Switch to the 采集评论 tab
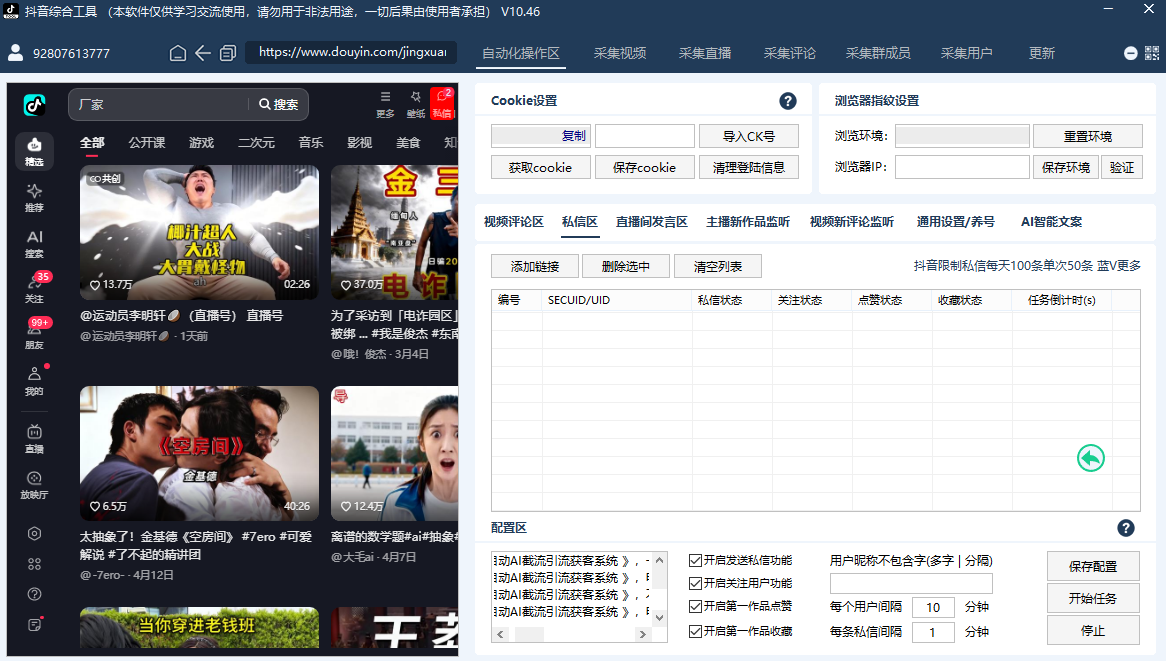The image size is (1166, 661). pos(789,54)
